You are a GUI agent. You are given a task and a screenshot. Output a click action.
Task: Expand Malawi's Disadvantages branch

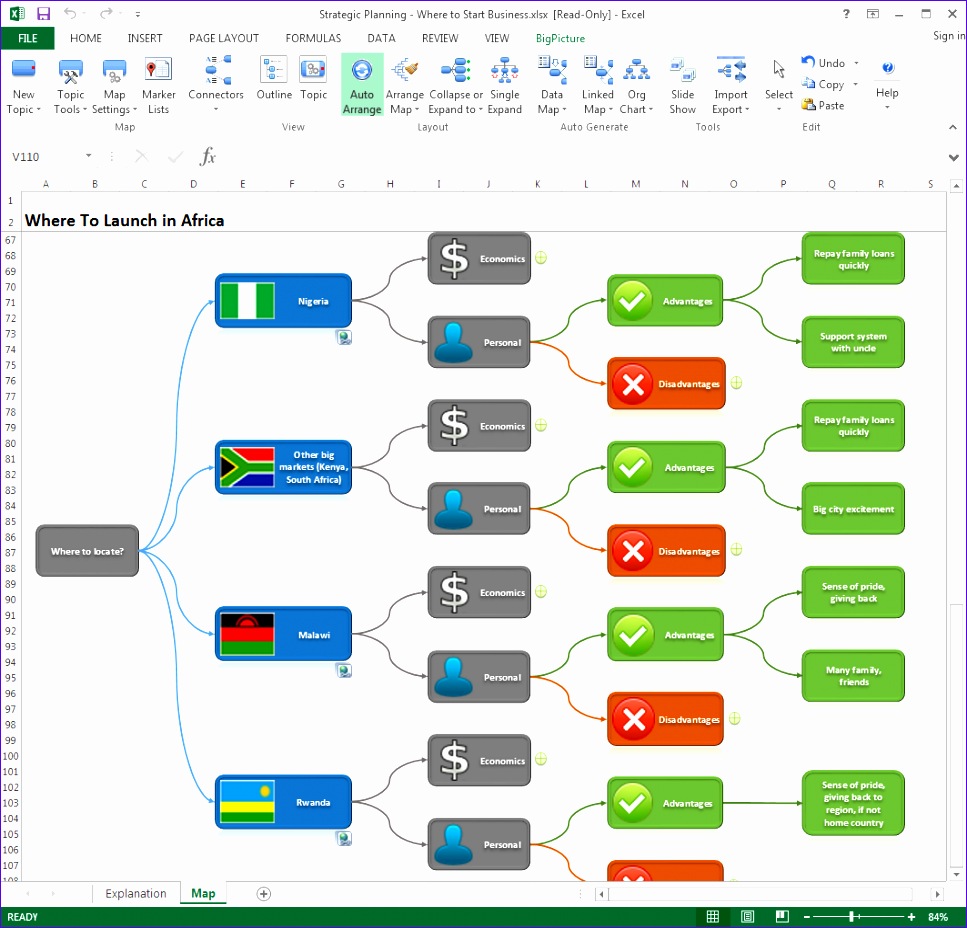[x=735, y=718]
